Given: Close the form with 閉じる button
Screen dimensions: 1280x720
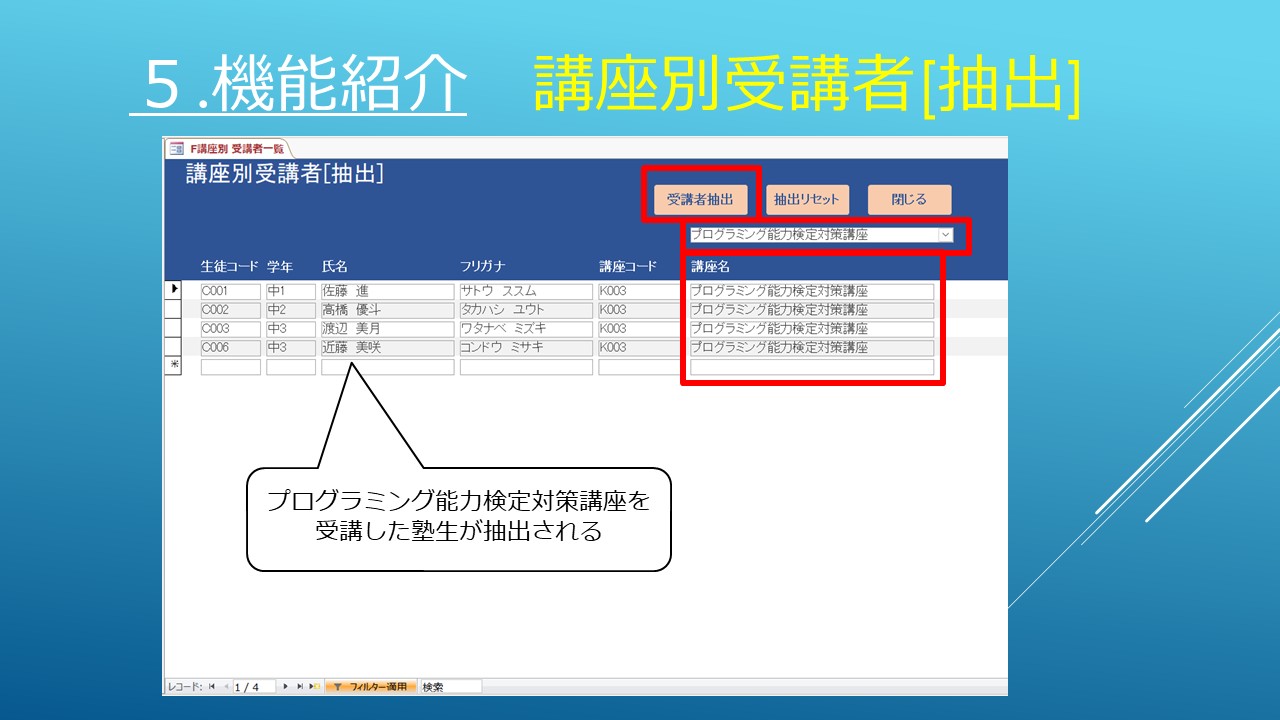Looking at the screenshot, I should pos(909,199).
